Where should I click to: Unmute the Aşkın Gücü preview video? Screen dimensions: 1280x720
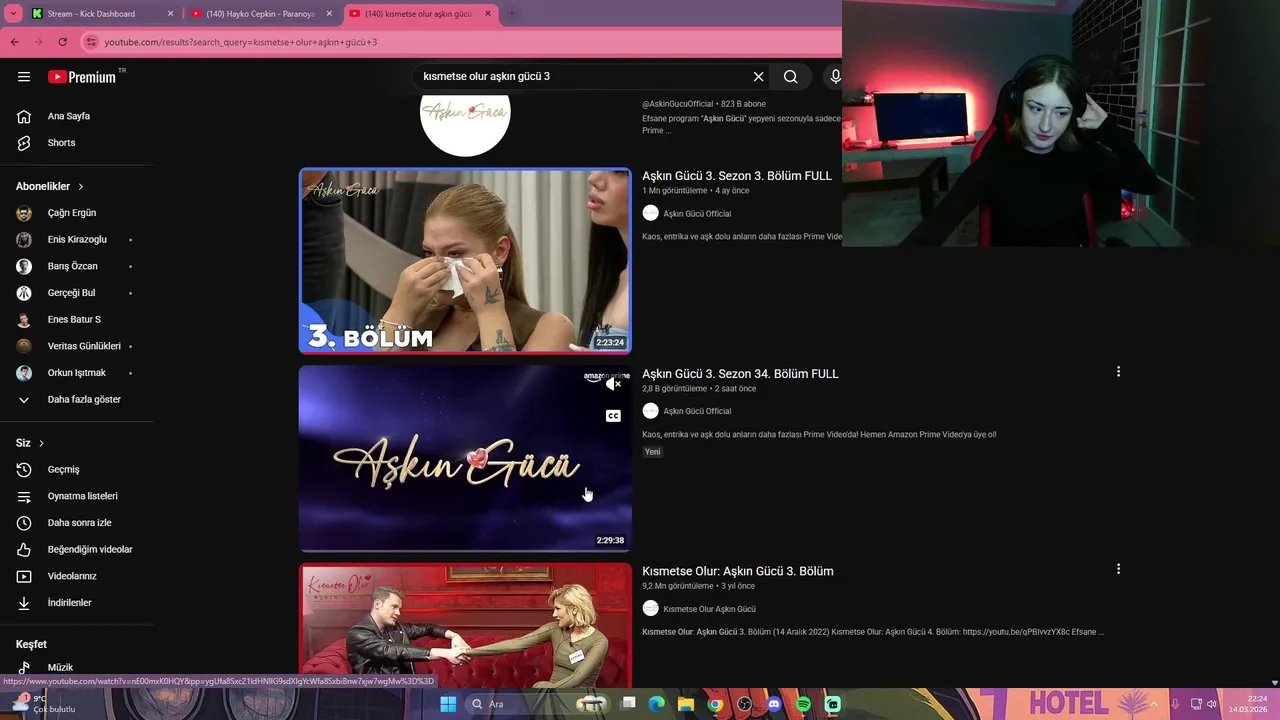point(613,384)
